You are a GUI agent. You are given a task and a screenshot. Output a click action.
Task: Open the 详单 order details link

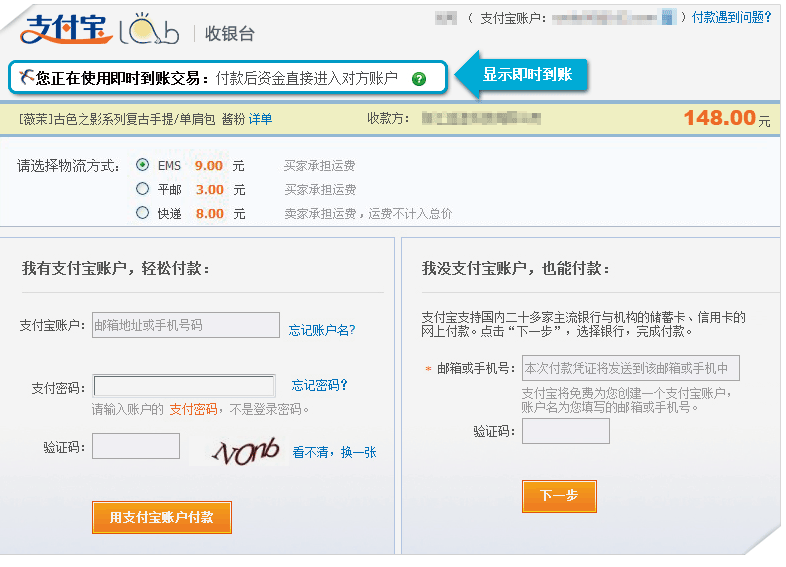260,119
